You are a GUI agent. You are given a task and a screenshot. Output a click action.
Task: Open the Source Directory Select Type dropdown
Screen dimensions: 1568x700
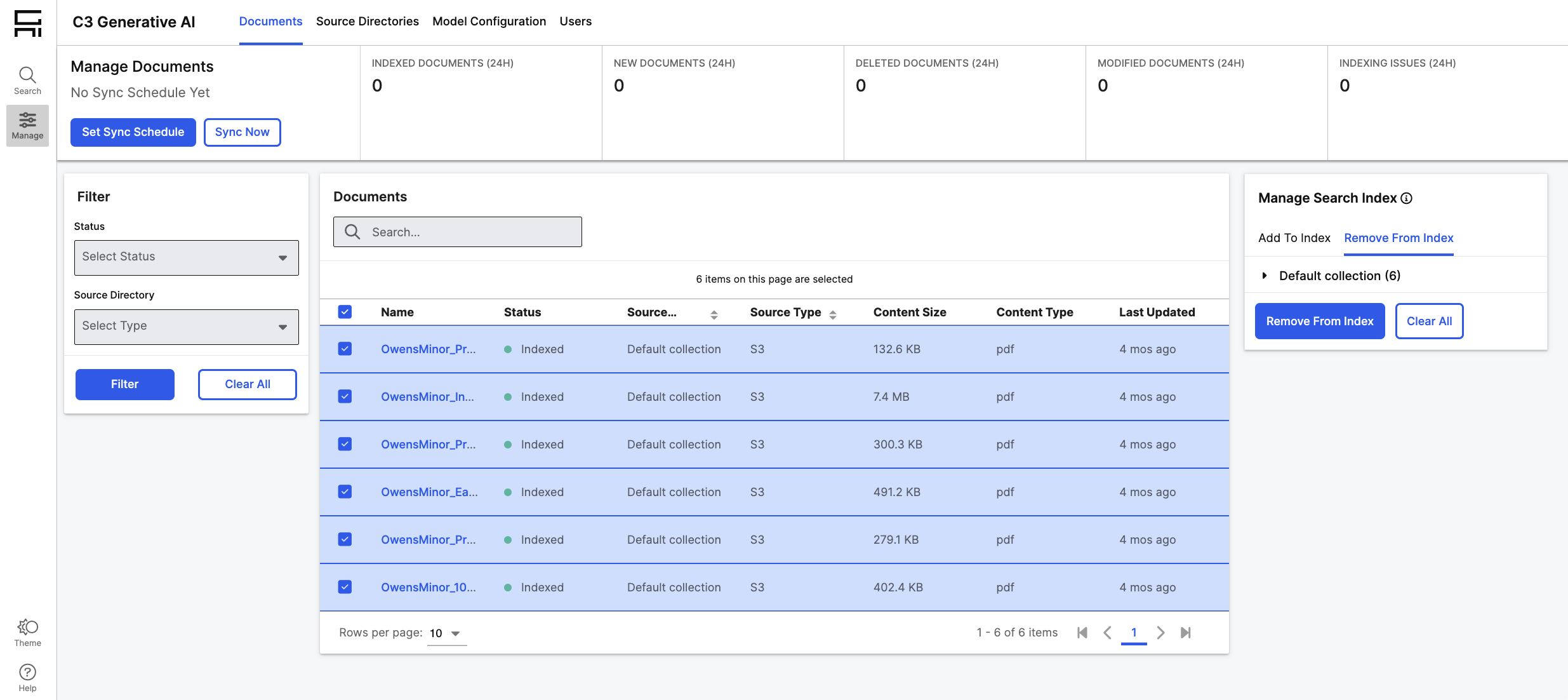(186, 326)
